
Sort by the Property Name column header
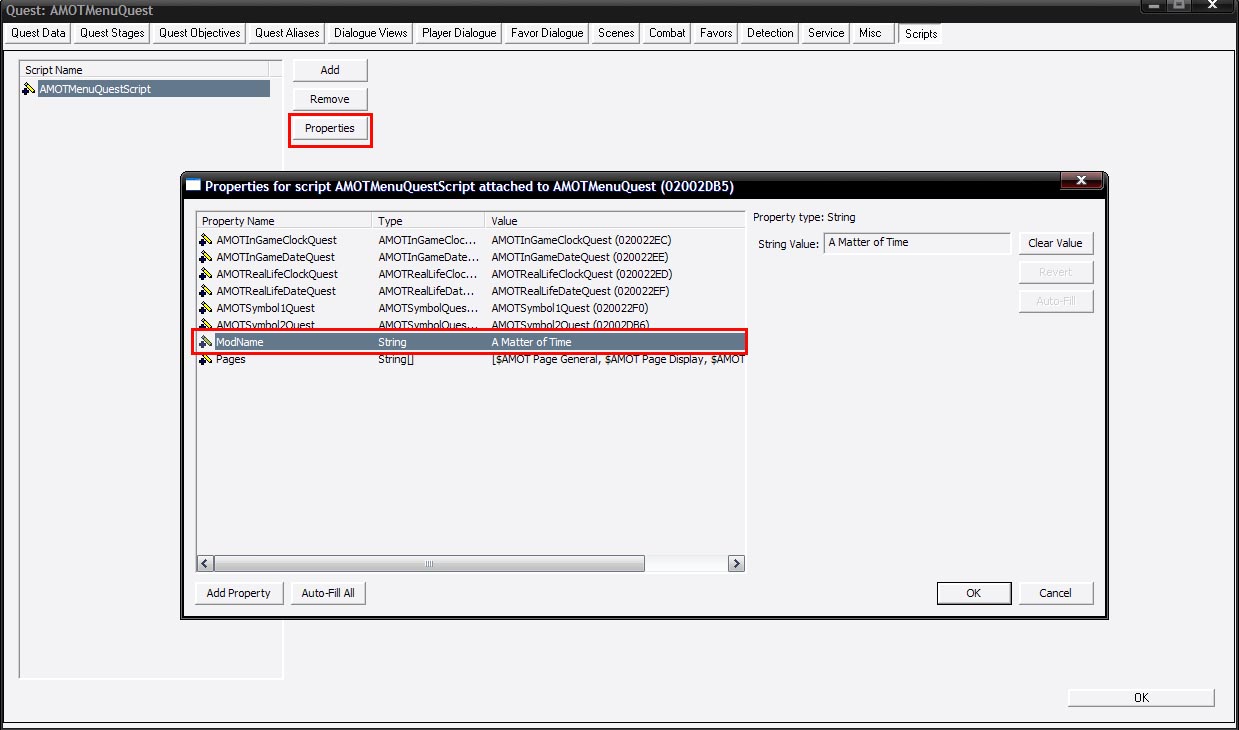pos(284,221)
